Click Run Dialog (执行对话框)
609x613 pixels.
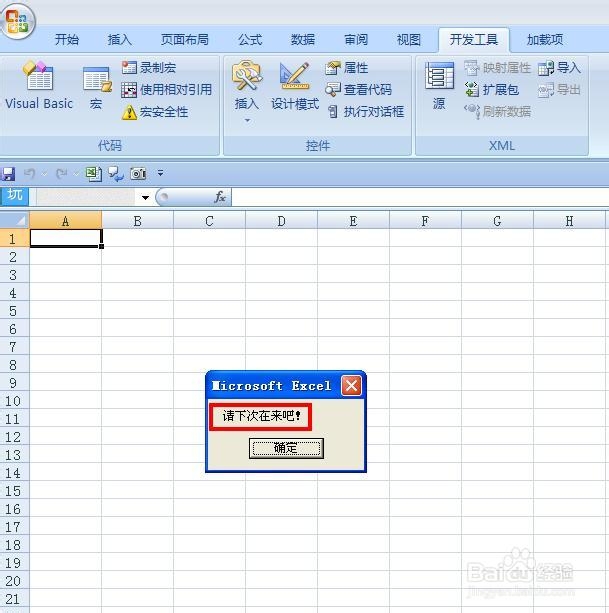pyautogui.click(x=365, y=112)
